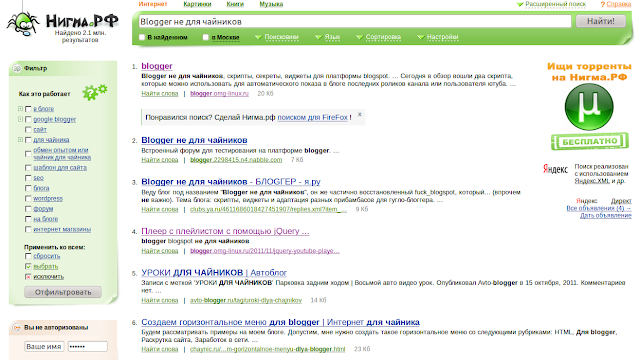640x360 pixels.
Task: Open the 'УРОКИ ДЛЯ ЧАЙНИКОВ | Автоблог' result
Action: pos(214,273)
